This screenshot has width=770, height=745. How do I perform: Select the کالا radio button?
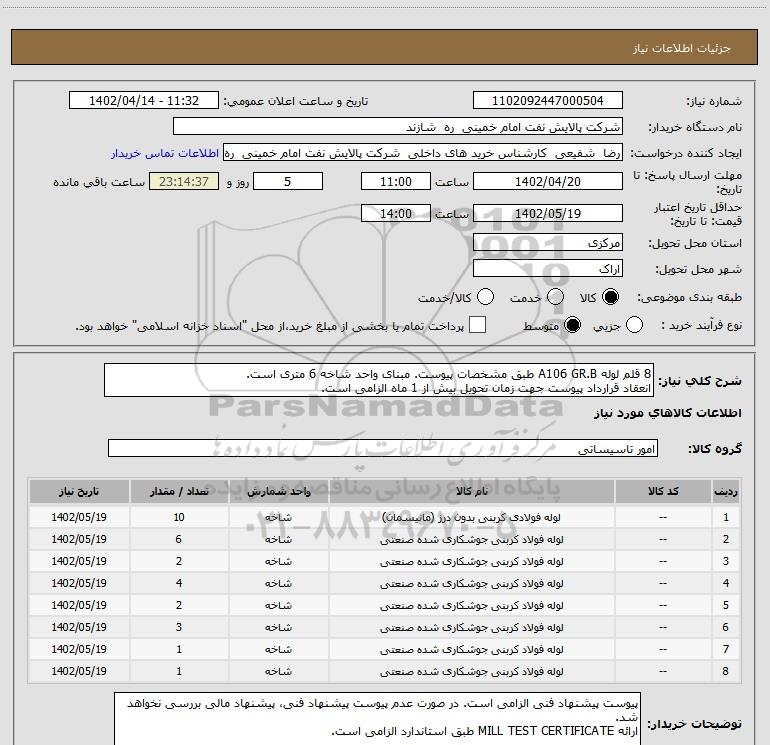point(610,297)
